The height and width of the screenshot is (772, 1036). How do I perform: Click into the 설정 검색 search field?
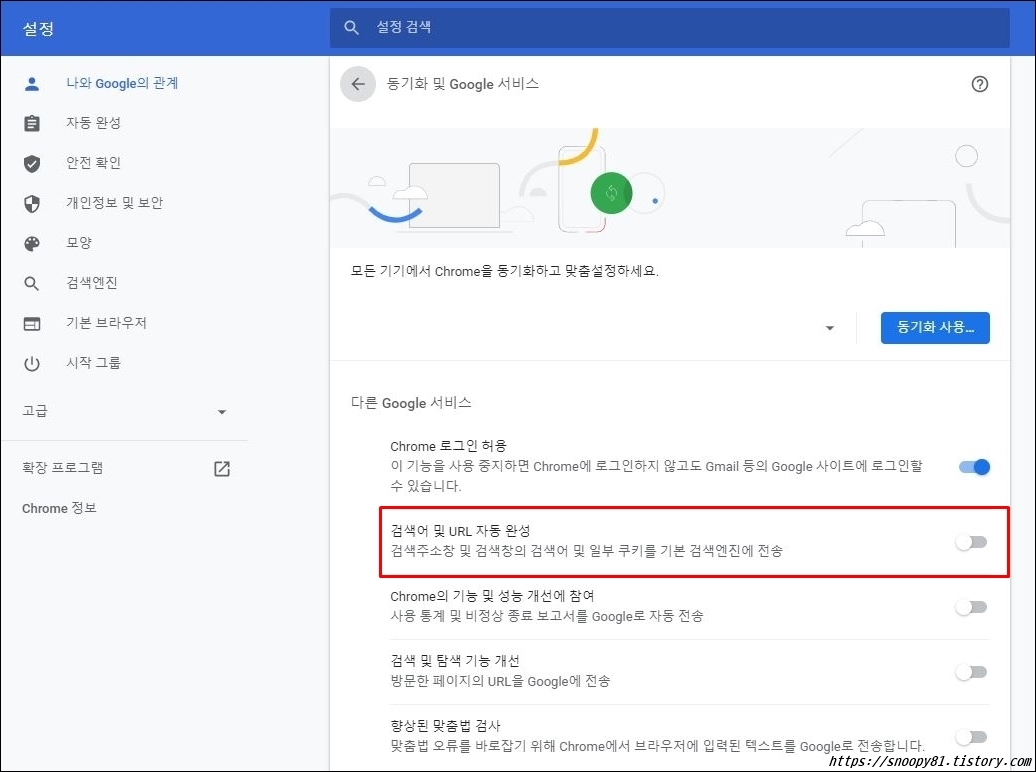669,28
